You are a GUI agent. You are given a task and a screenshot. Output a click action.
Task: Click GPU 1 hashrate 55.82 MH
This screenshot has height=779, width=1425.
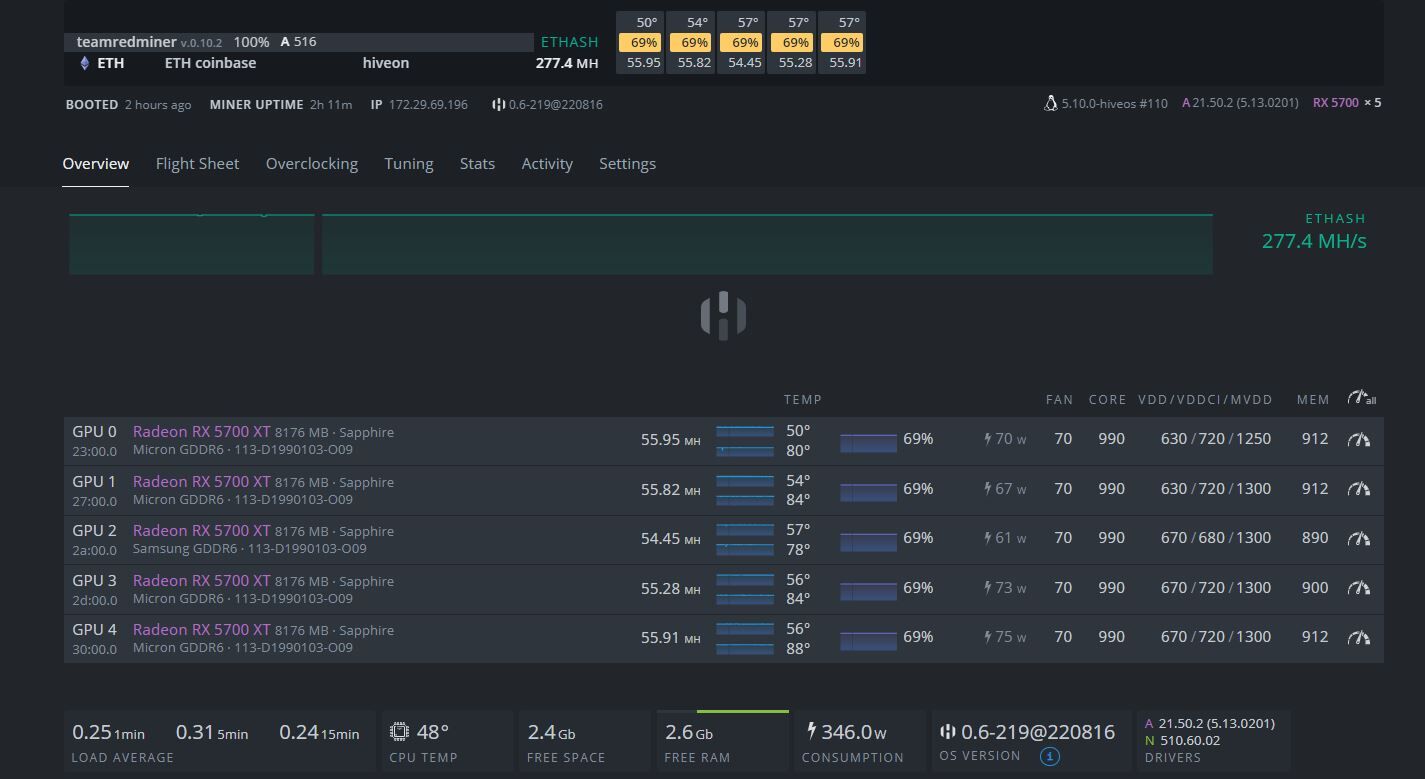670,489
